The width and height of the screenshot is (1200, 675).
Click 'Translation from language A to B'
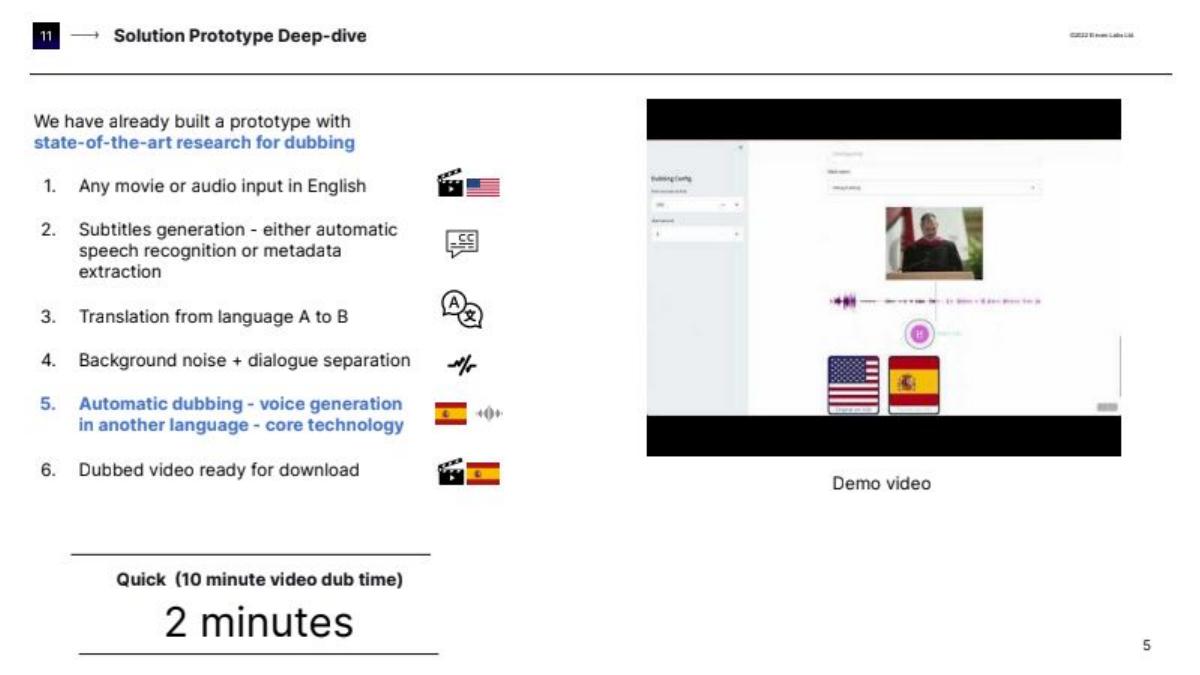(213, 317)
